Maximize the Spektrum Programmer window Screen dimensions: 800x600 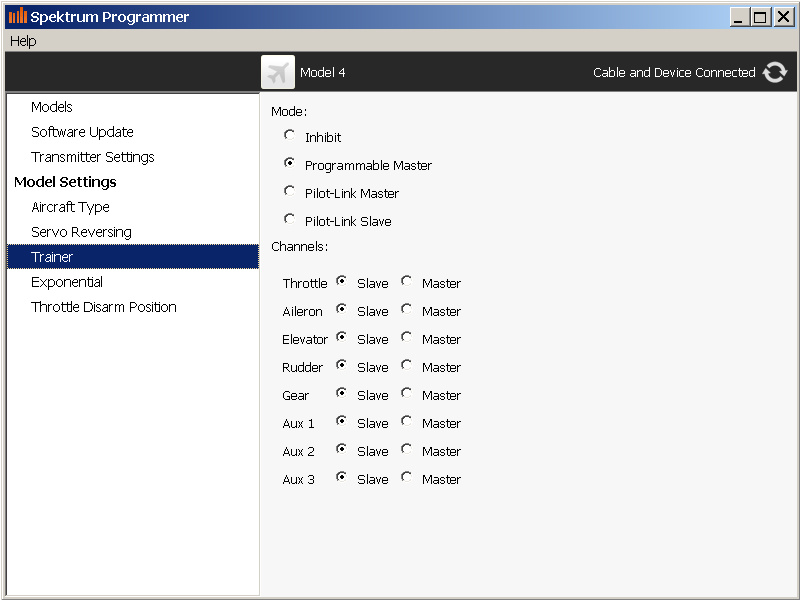coord(760,17)
